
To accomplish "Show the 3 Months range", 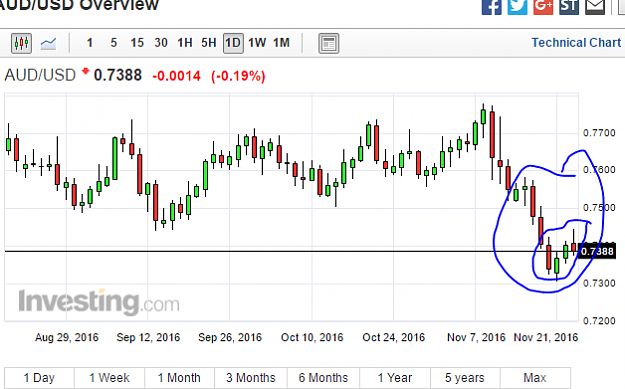I will (251, 377).
